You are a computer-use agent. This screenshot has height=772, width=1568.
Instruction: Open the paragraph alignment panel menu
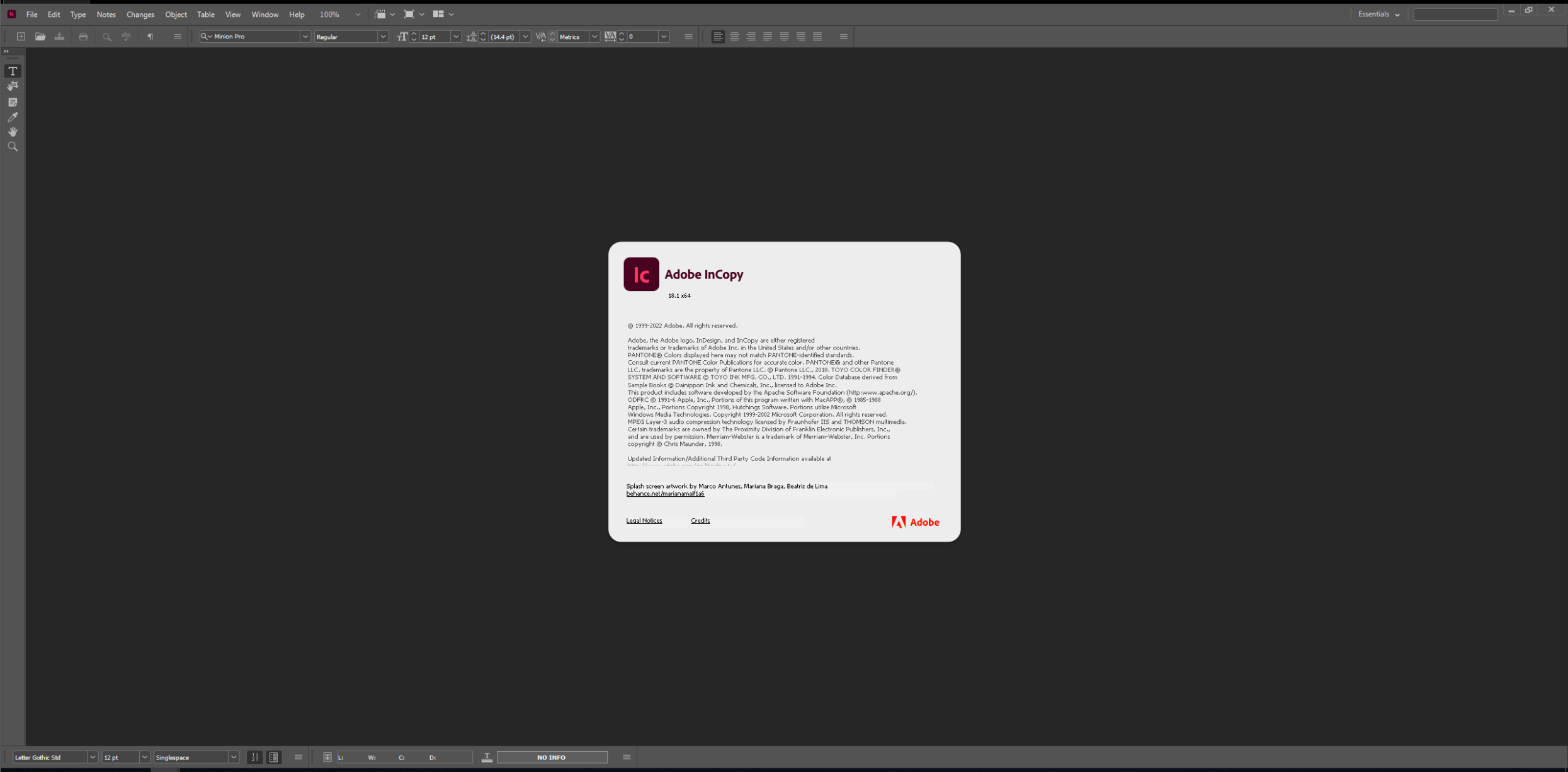(x=843, y=37)
